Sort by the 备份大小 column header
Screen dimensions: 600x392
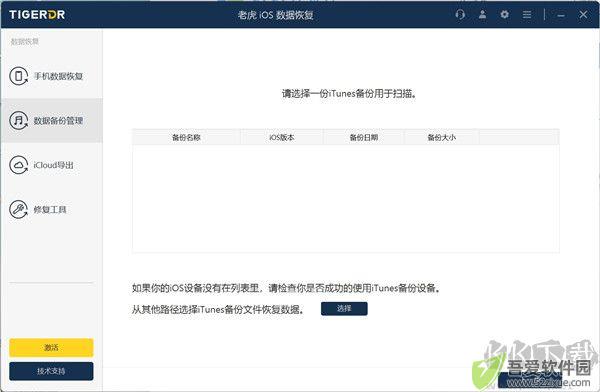(442, 137)
